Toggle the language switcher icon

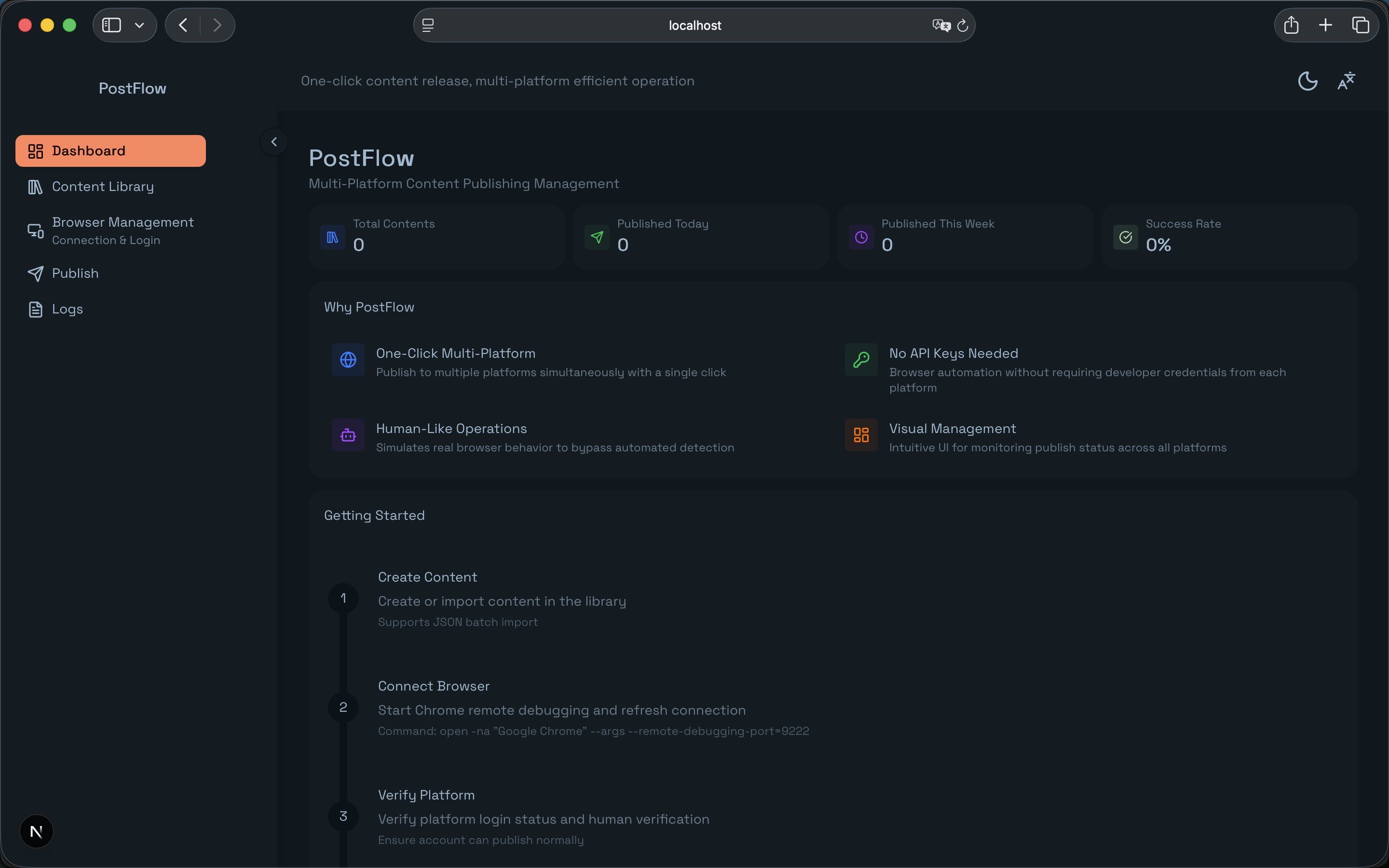tap(1347, 81)
